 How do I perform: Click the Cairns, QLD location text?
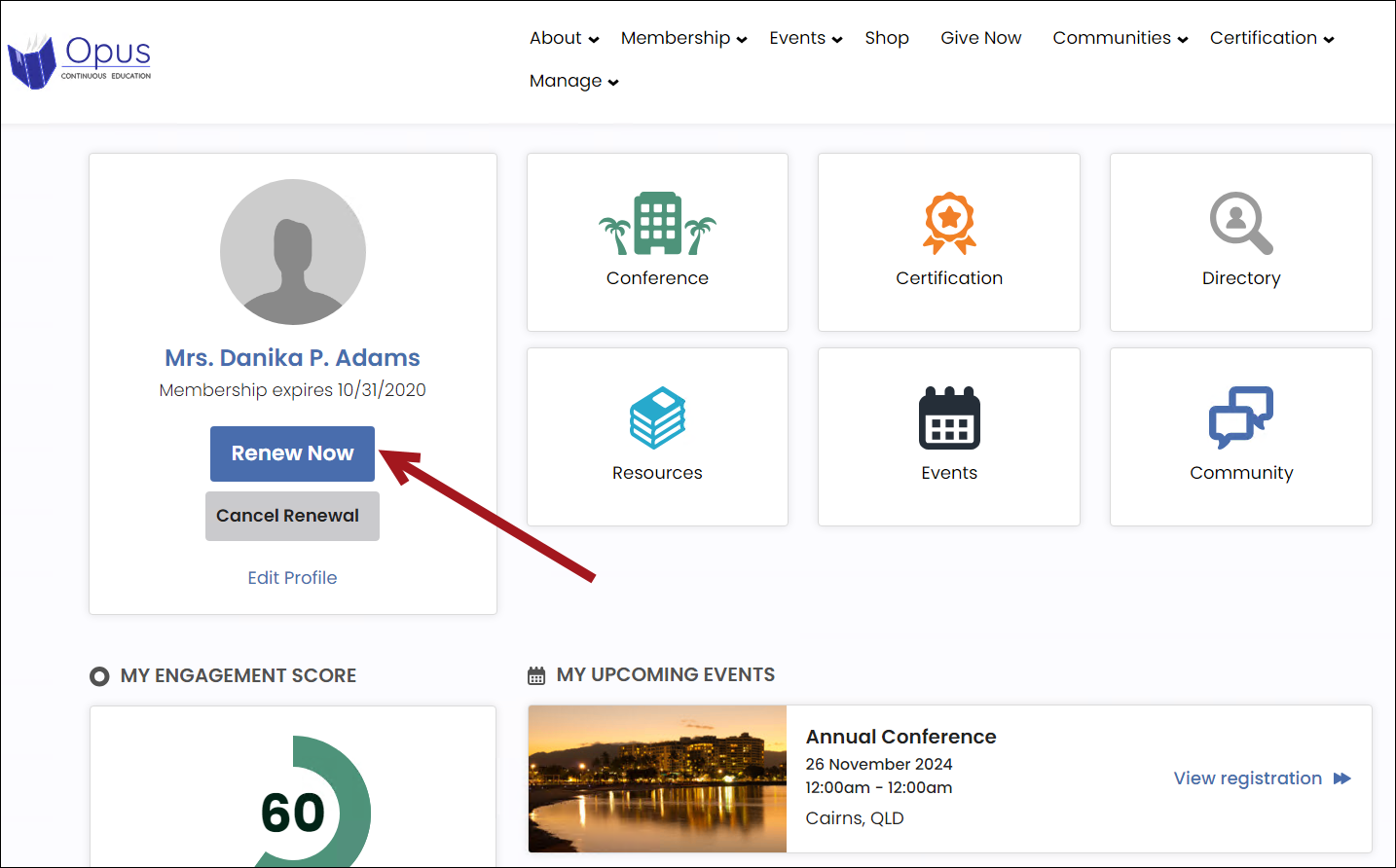coord(855,818)
